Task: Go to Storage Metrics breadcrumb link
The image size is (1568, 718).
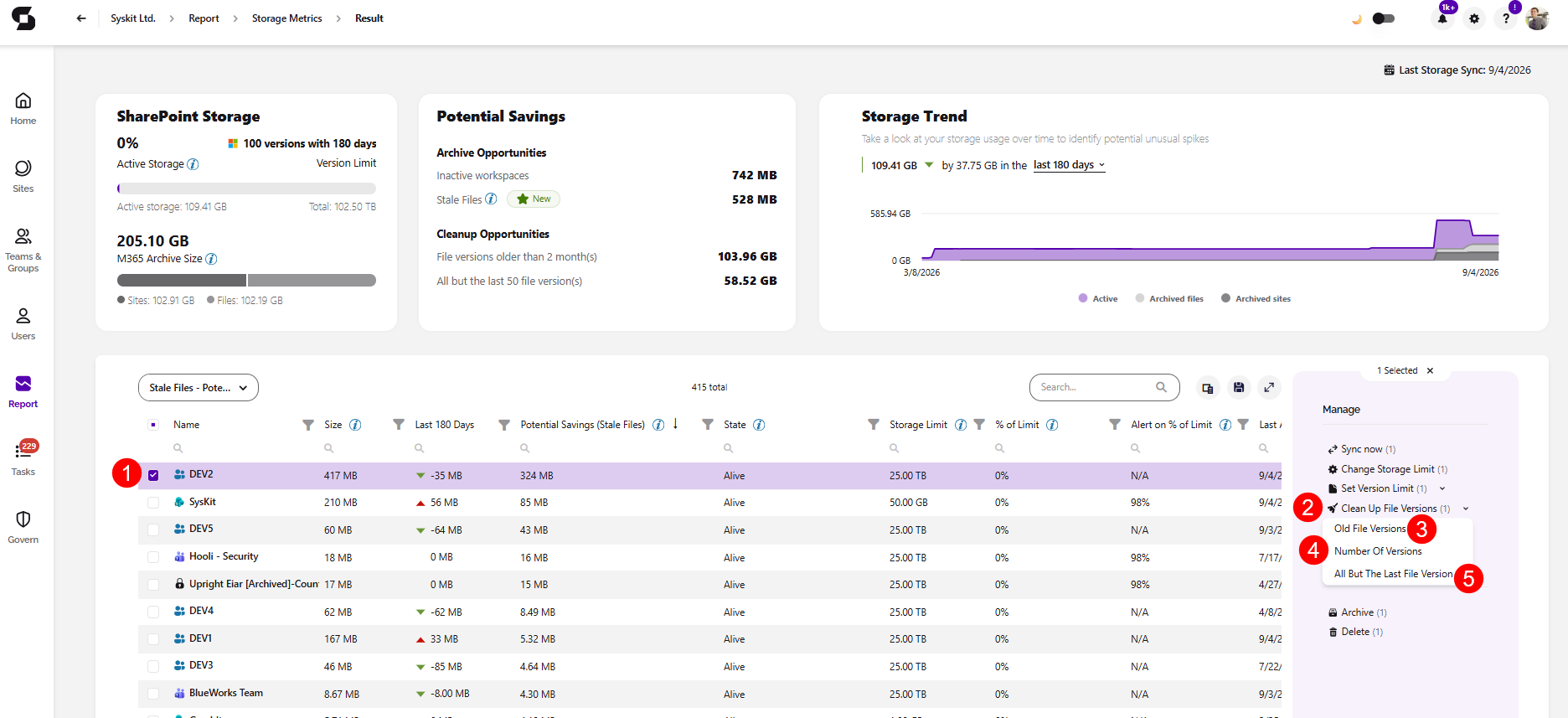Action: pos(287,18)
